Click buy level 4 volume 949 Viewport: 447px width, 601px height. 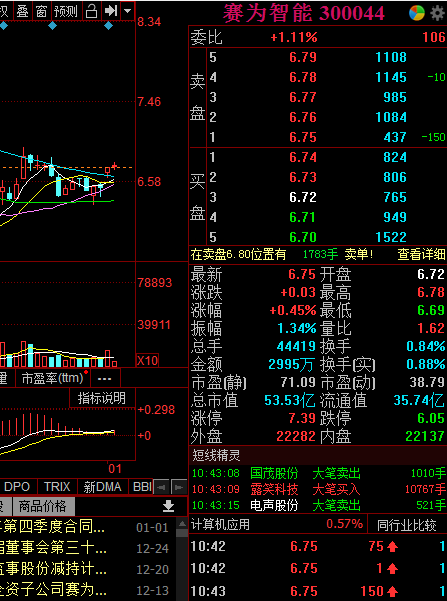[x=394, y=217]
